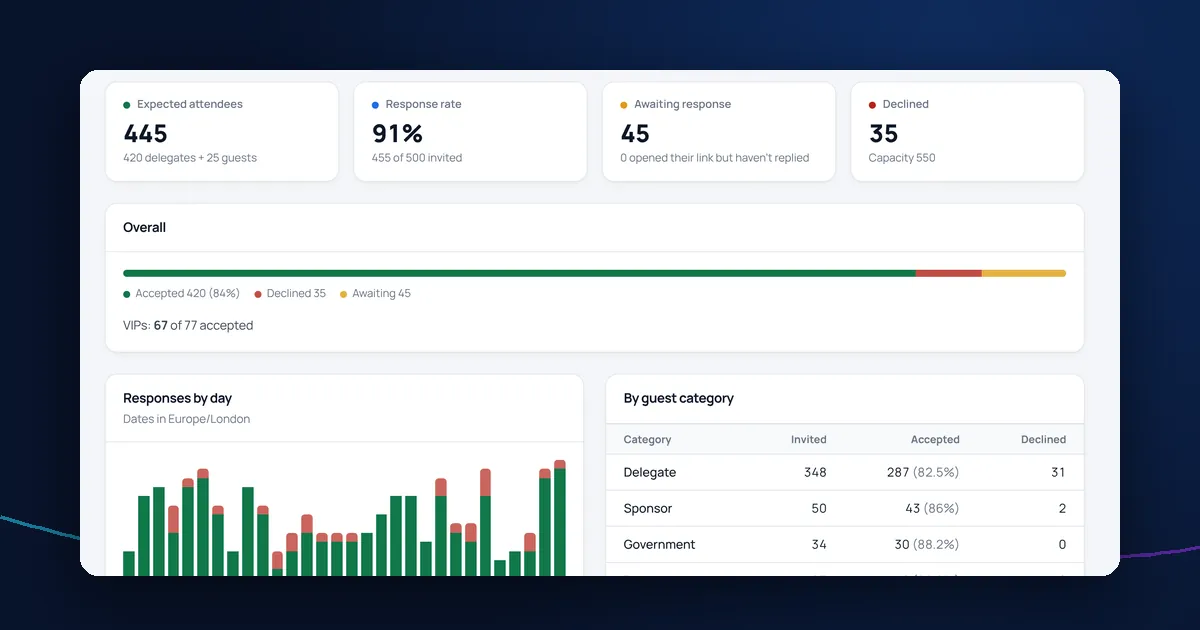
Task: Click "420 delegates + 25 guests" subtitle
Action: point(190,158)
